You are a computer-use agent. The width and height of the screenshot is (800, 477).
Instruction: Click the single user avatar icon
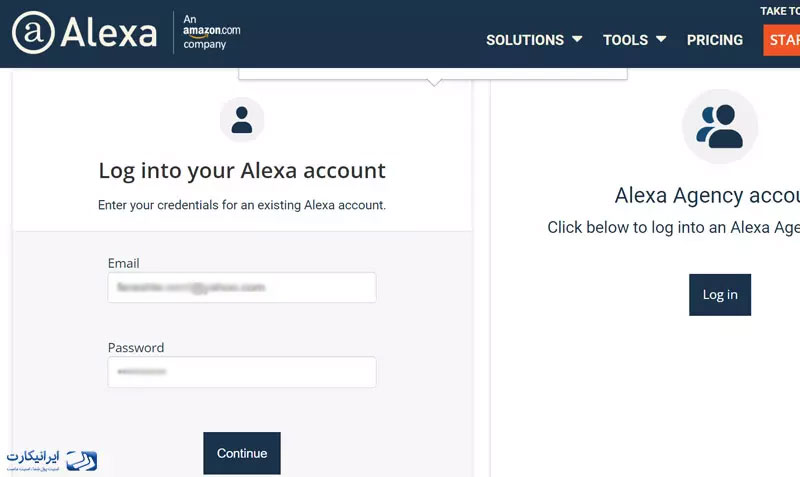[242, 120]
